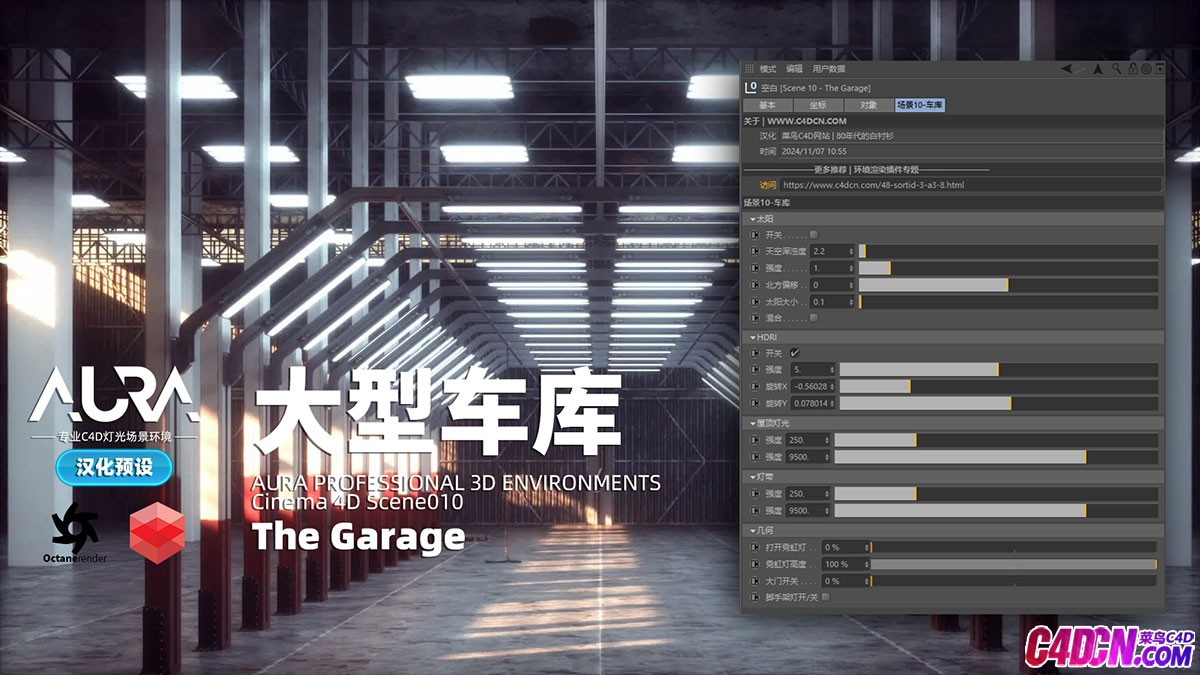The image size is (1200, 675).
Task: Click the keyframe icon beside 太阳大小
Action: point(755,302)
